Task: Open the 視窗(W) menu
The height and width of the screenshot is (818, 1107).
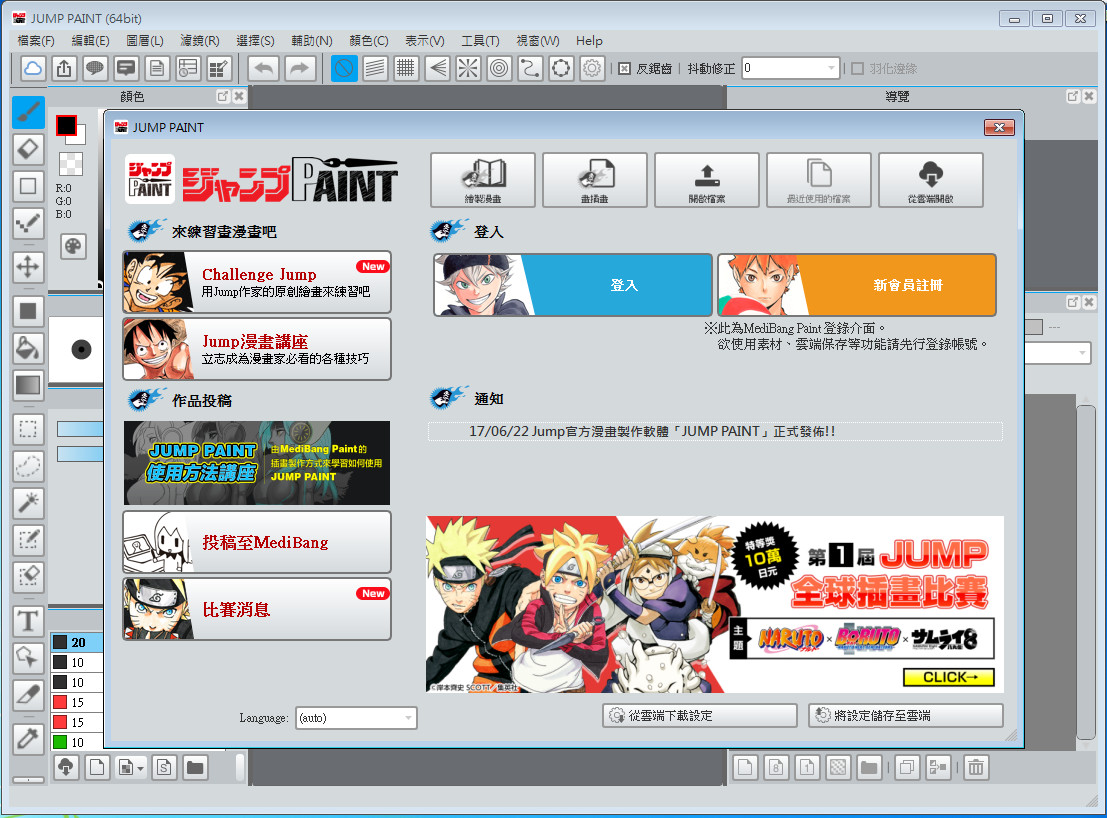Action: coord(538,40)
